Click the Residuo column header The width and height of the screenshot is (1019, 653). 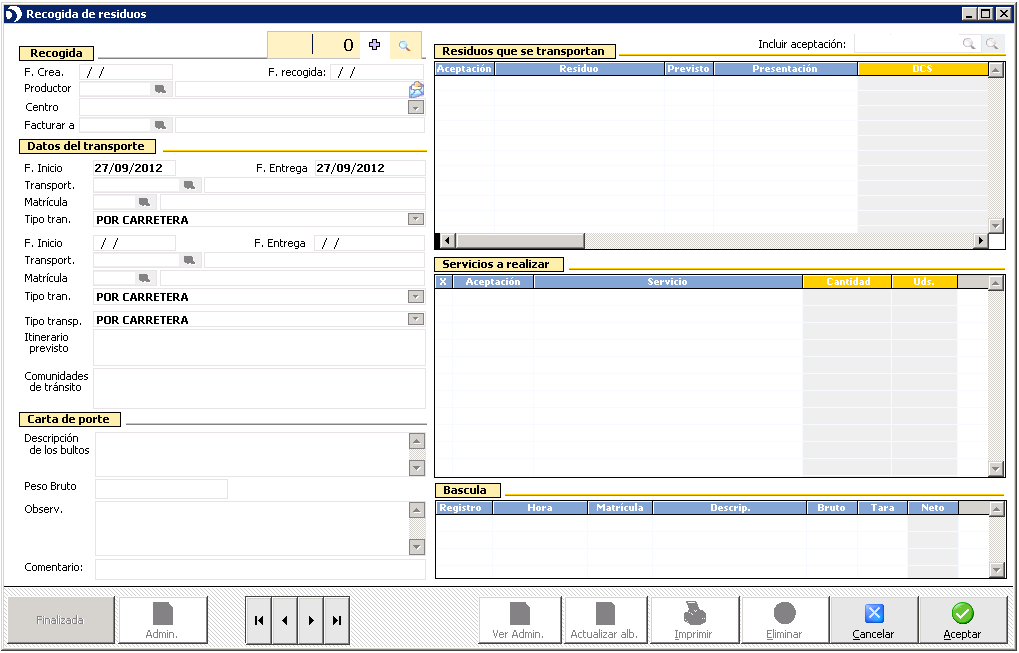click(x=579, y=69)
